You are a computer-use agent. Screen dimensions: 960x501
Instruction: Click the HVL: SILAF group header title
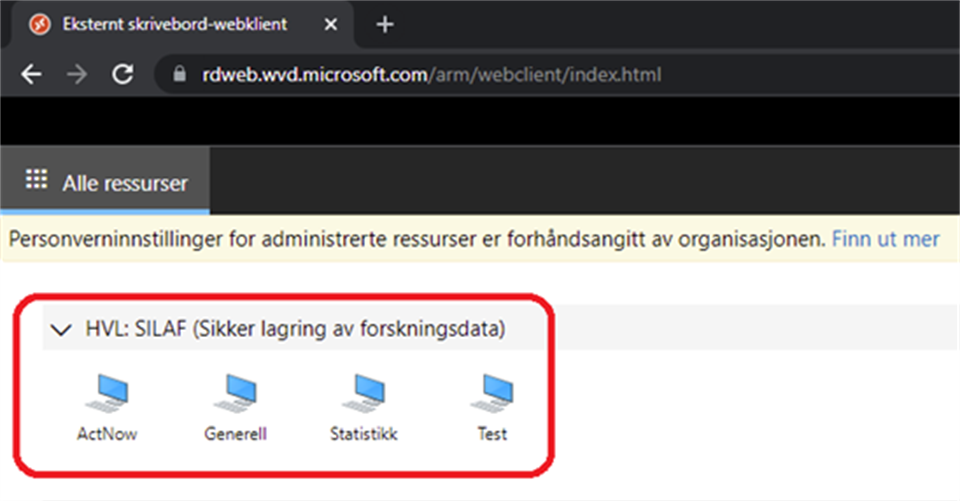295,329
